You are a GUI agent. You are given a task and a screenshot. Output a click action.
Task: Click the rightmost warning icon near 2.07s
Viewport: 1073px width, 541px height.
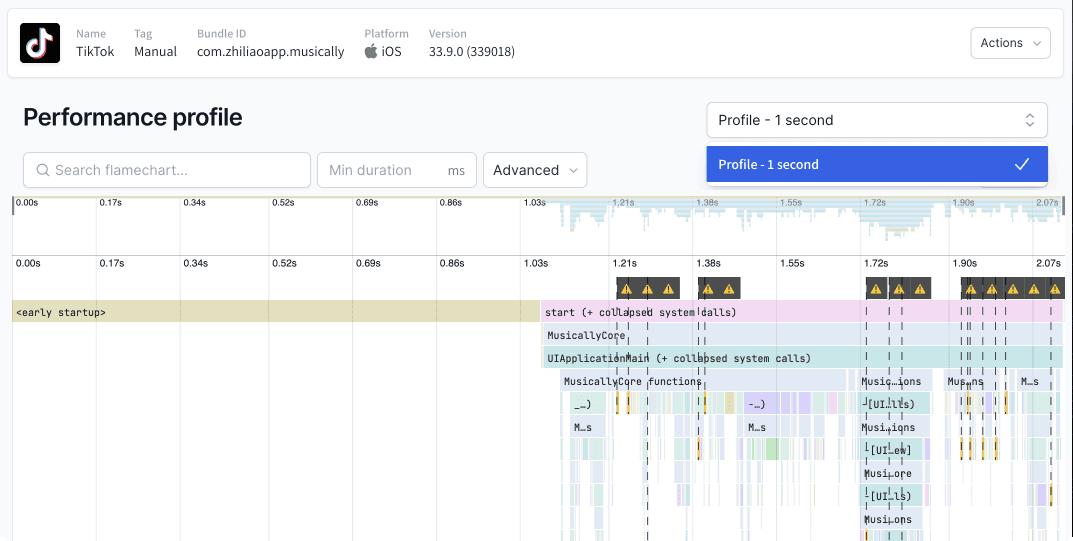click(1055, 289)
